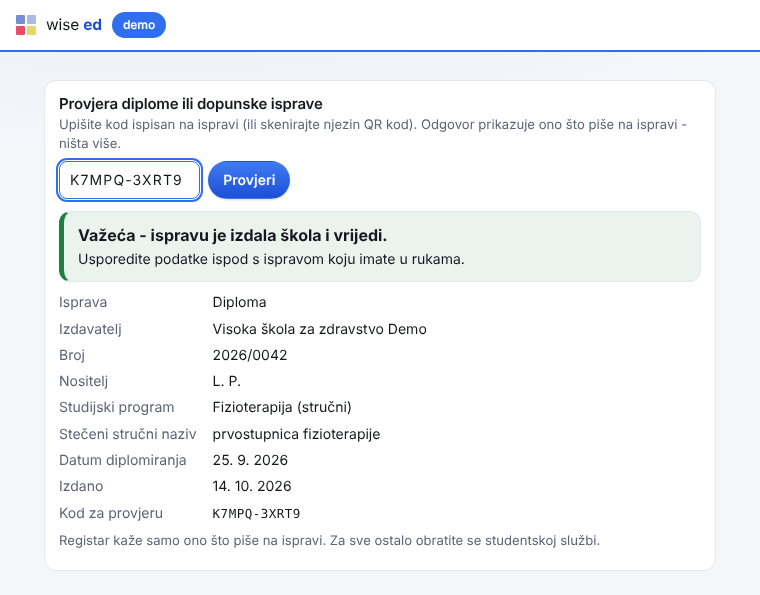Click 'prvostupnica fizioterapije' value
The height and width of the screenshot is (595, 760).
click(x=296, y=434)
